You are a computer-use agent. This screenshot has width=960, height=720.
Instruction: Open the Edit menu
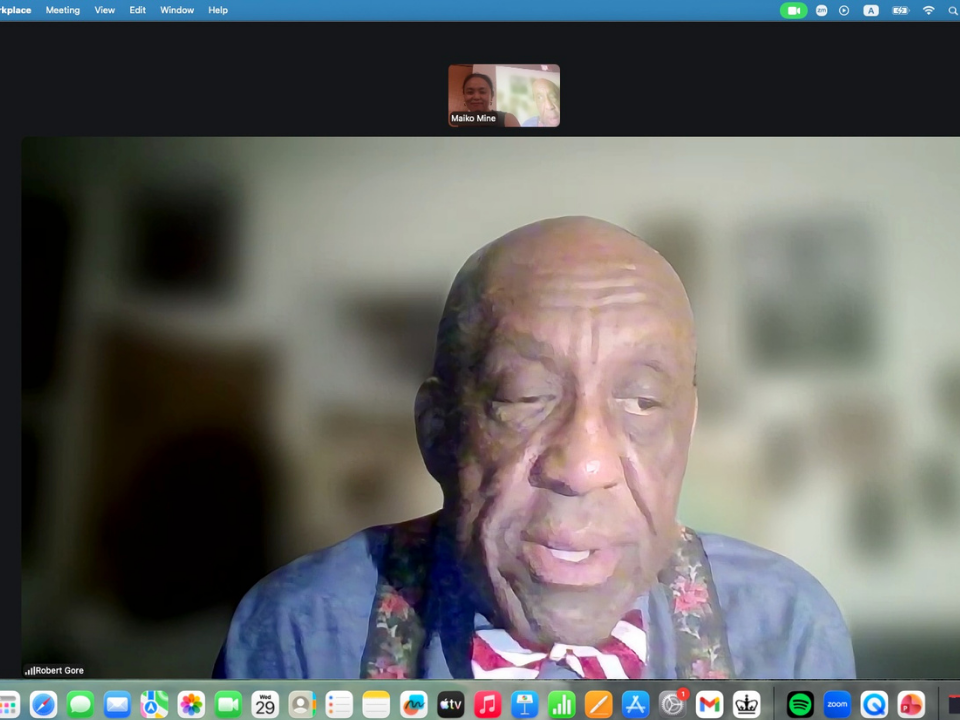(x=137, y=10)
